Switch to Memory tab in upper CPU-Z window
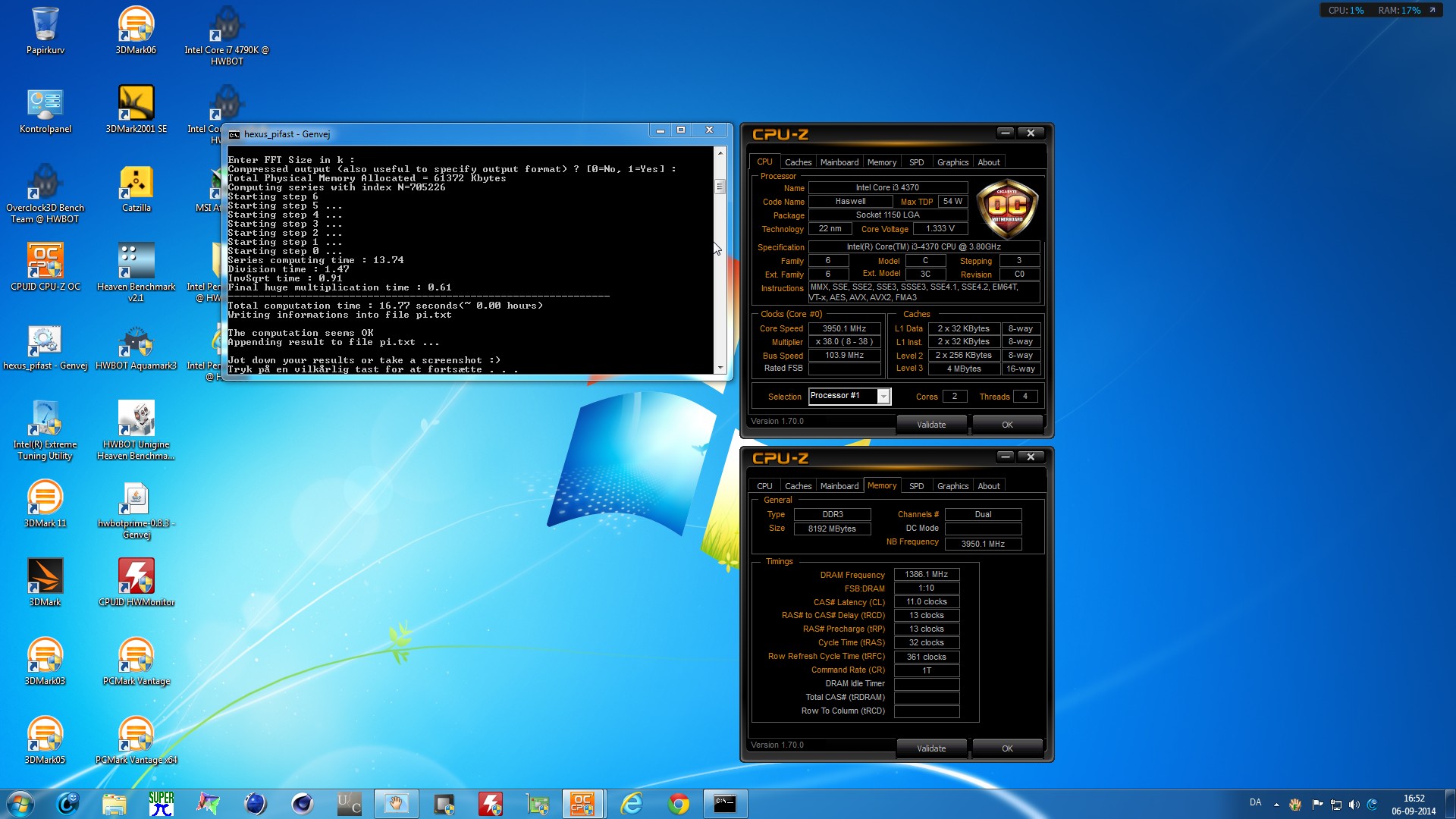The width and height of the screenshot is (1456, 819). pos(882,162)
